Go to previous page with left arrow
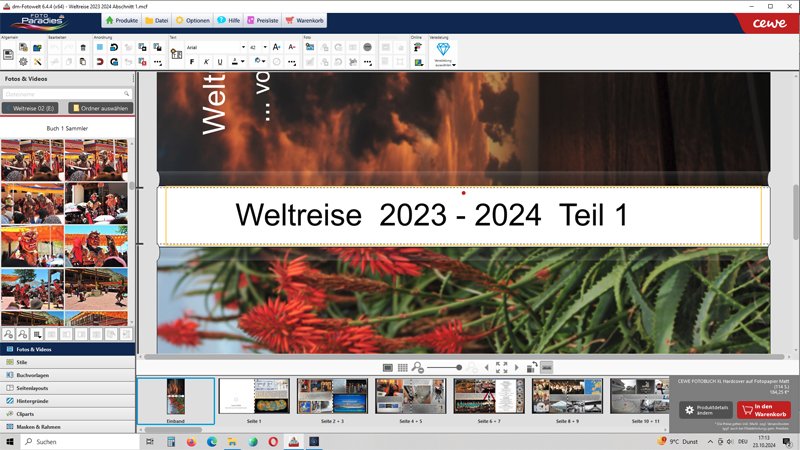The width and height of the screenshot is (800, 450). pos(486,367)
